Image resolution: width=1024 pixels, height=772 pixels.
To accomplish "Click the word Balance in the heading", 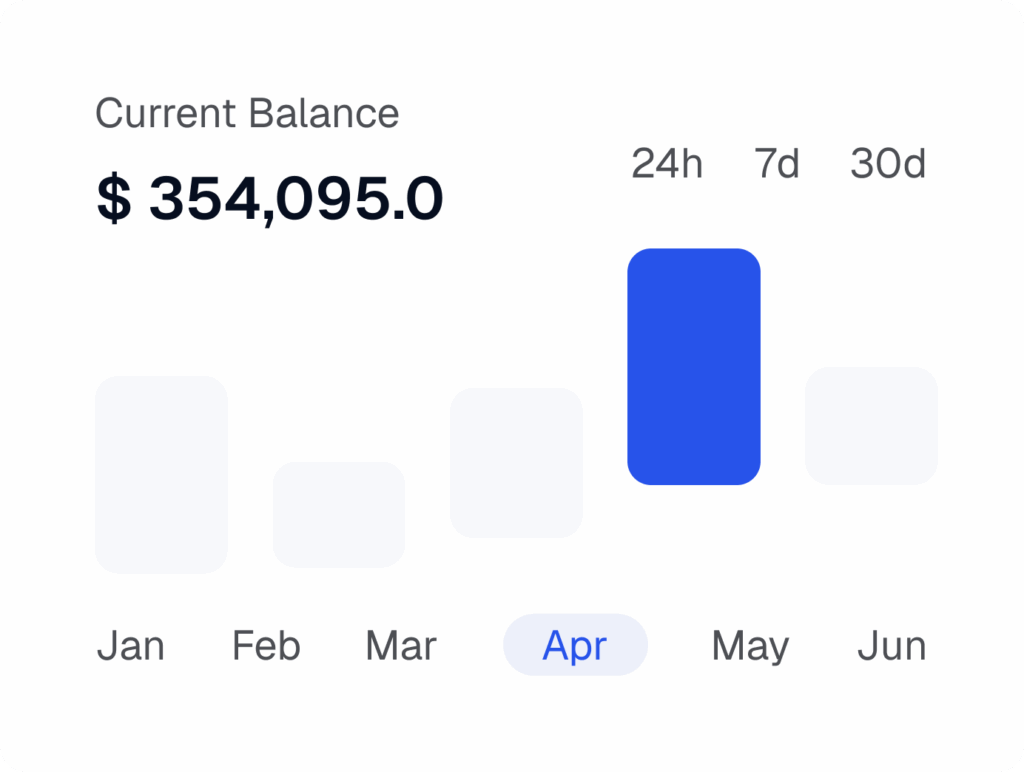I will point(324,114).
